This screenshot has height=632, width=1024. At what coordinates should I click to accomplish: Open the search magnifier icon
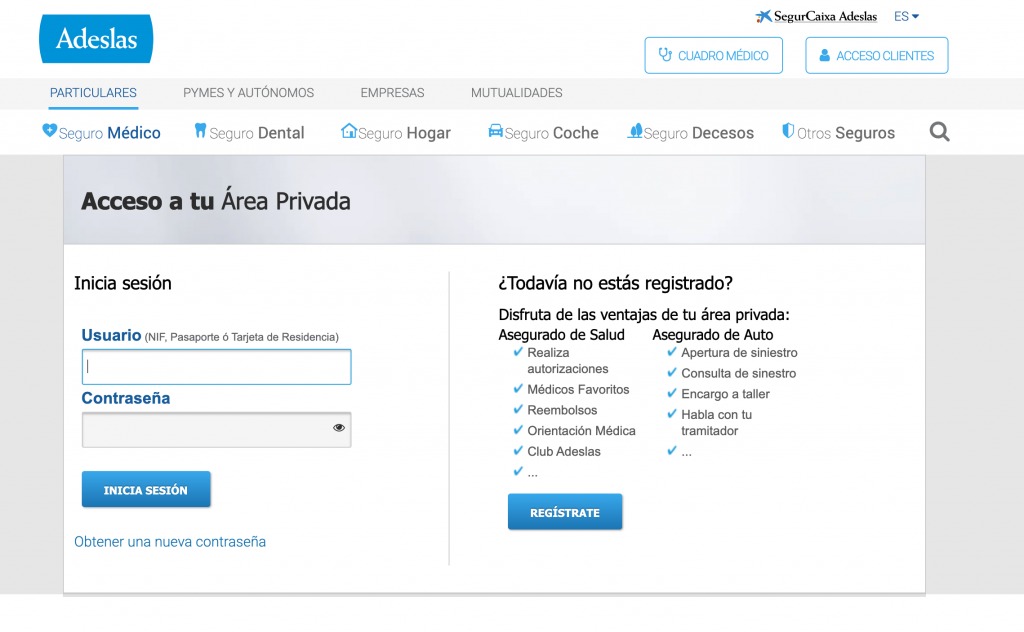(x=939, y=132)
